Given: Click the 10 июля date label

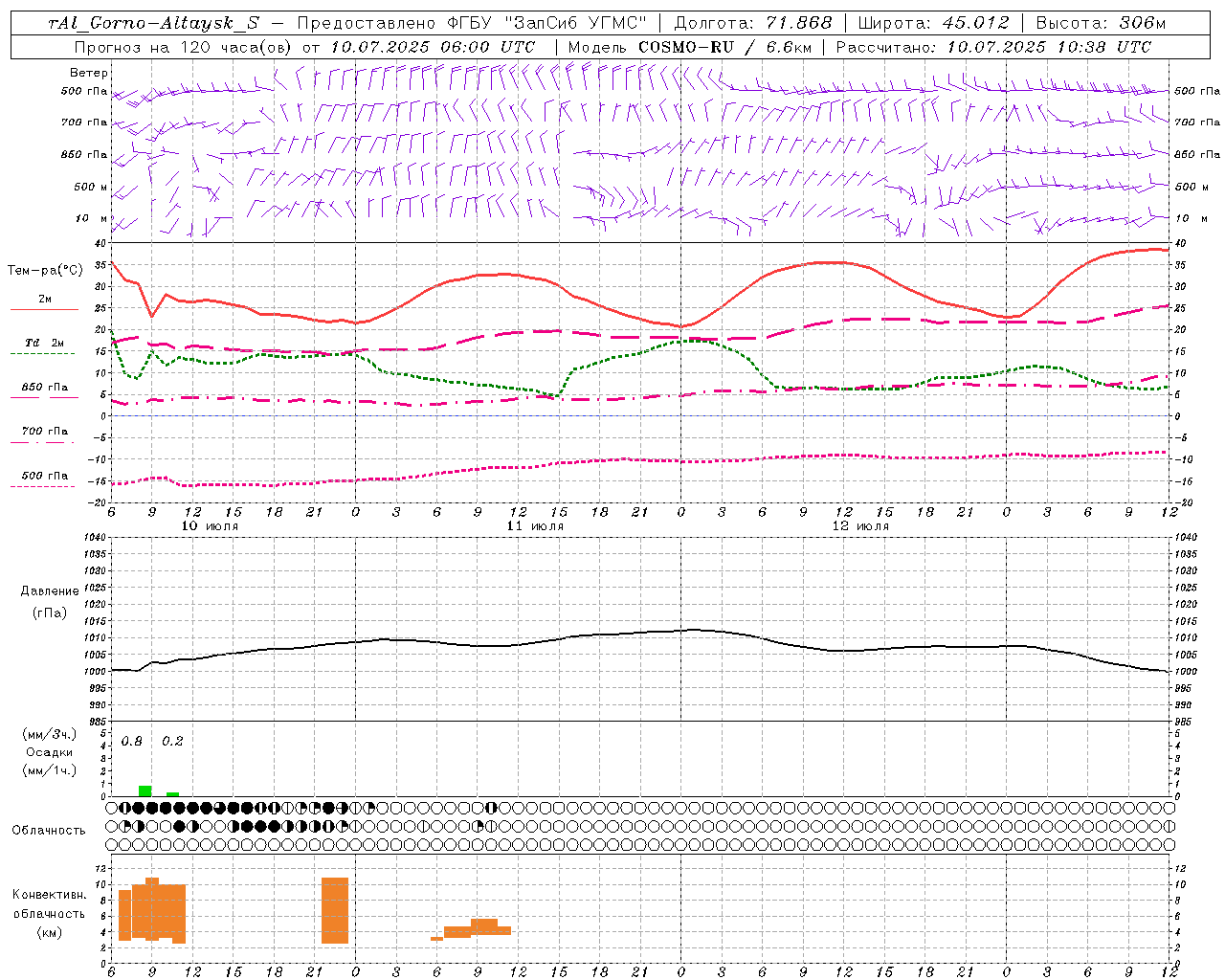Looking at the screenshot, I should coord(211,526).
